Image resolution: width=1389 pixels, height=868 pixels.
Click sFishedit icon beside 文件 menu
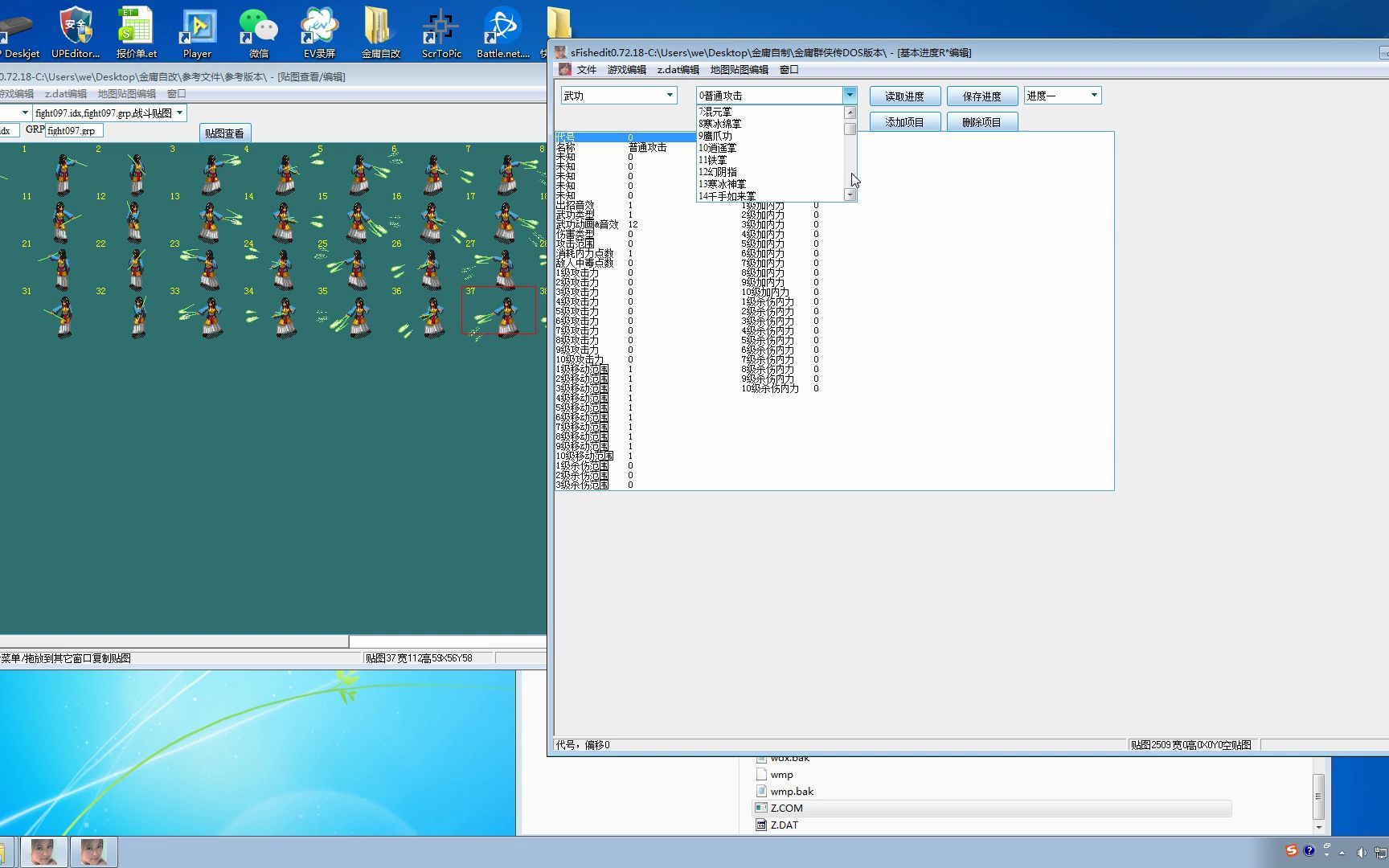click(x=565, y=70)
